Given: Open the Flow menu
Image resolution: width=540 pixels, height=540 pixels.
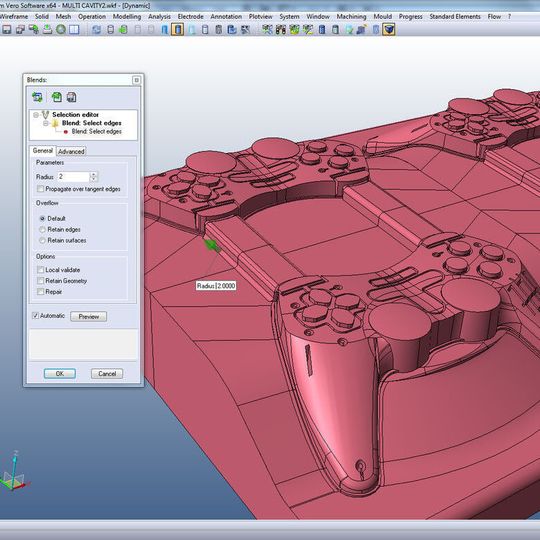Looking at the screenshot, I should (494, 16).
